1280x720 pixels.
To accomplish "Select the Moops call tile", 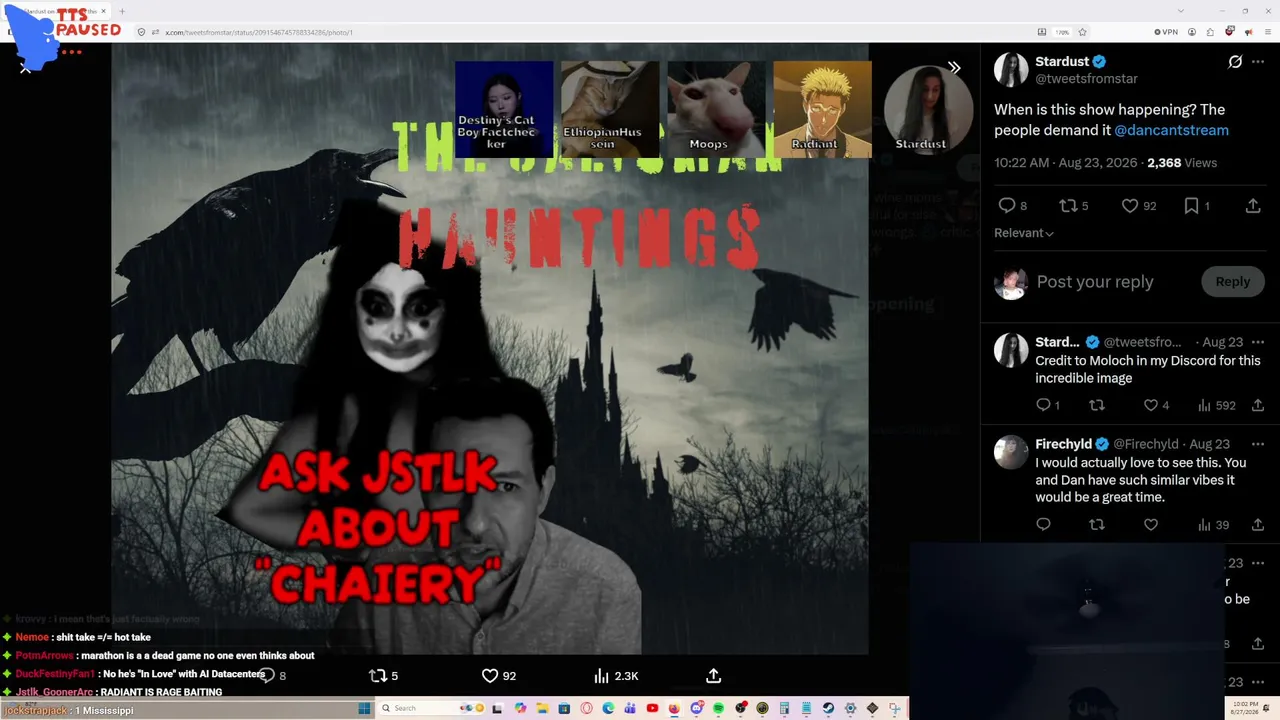I will (x=716, y=109).
